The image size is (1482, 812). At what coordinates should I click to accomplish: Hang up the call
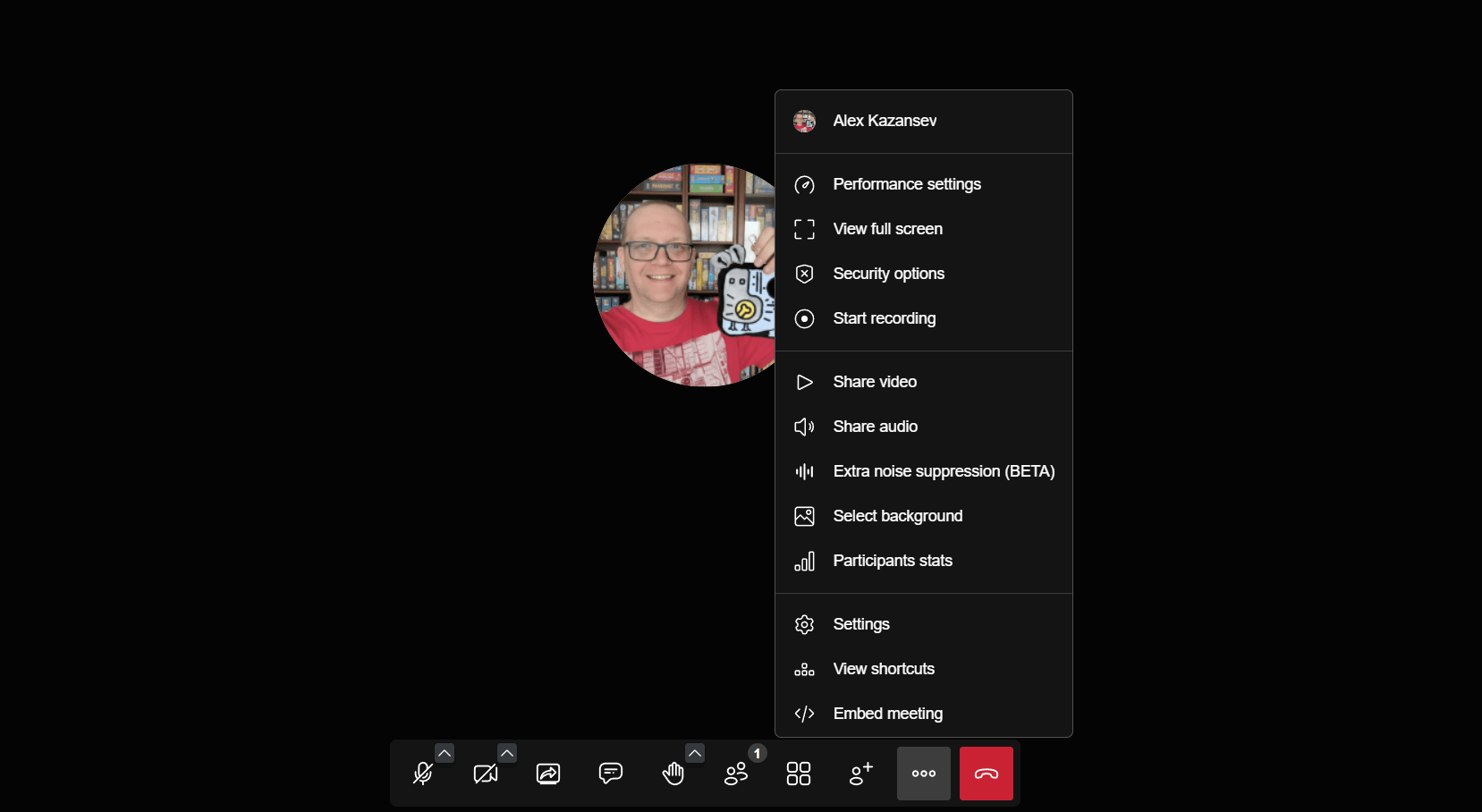(x=987, y=774)
